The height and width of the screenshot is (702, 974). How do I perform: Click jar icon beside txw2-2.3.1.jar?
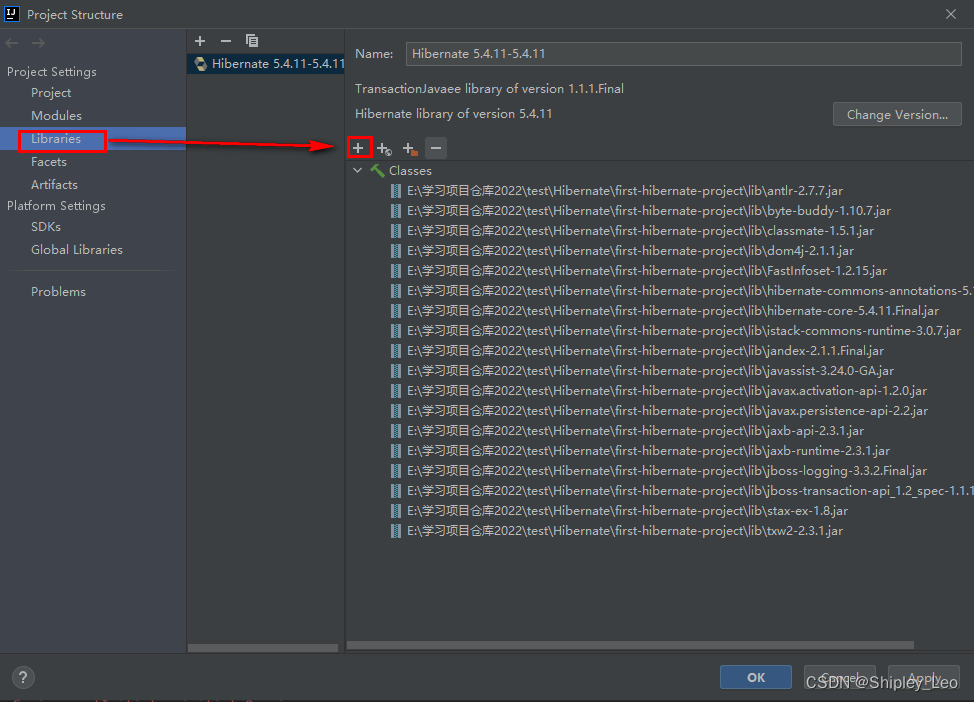click(x=396, y=531)
